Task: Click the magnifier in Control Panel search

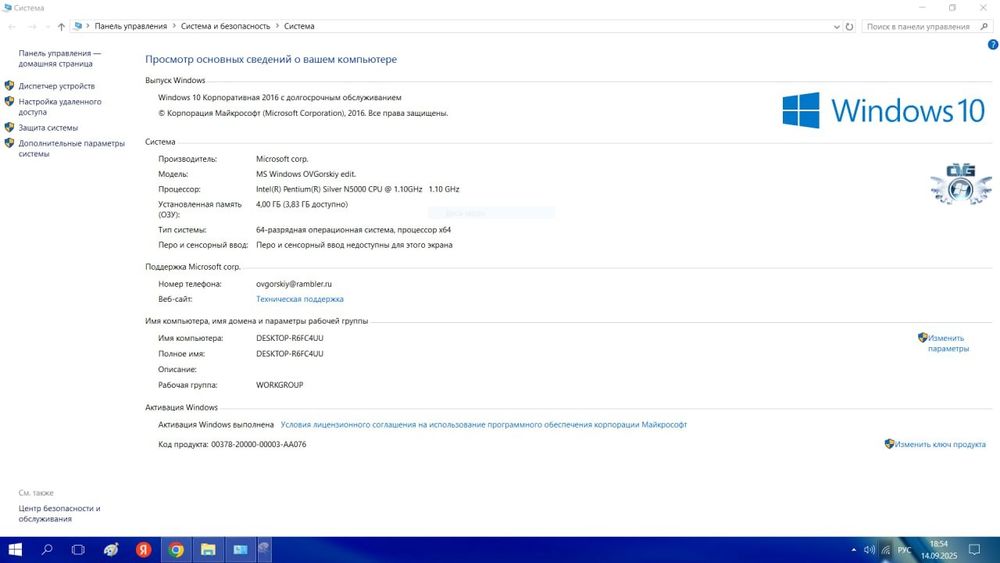Action: pyautogui.click(x=984, y=26)
